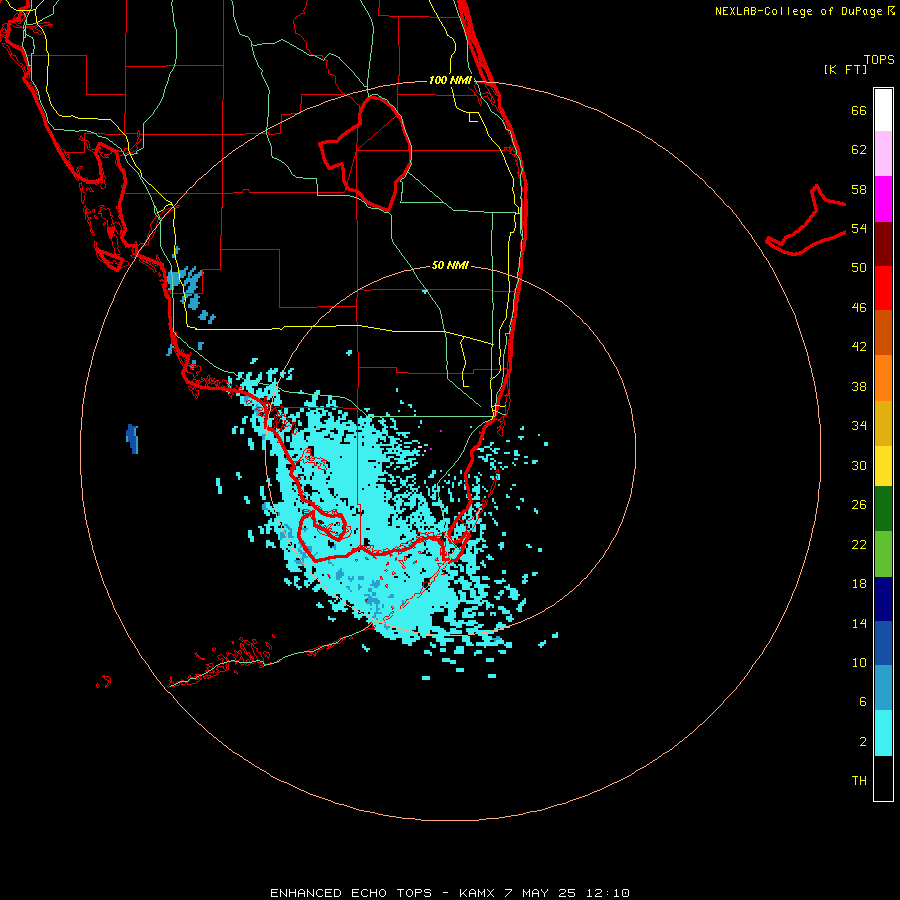Click the dark green swatch in the color scale
900x900 pixels.
[x=883, y=509]
